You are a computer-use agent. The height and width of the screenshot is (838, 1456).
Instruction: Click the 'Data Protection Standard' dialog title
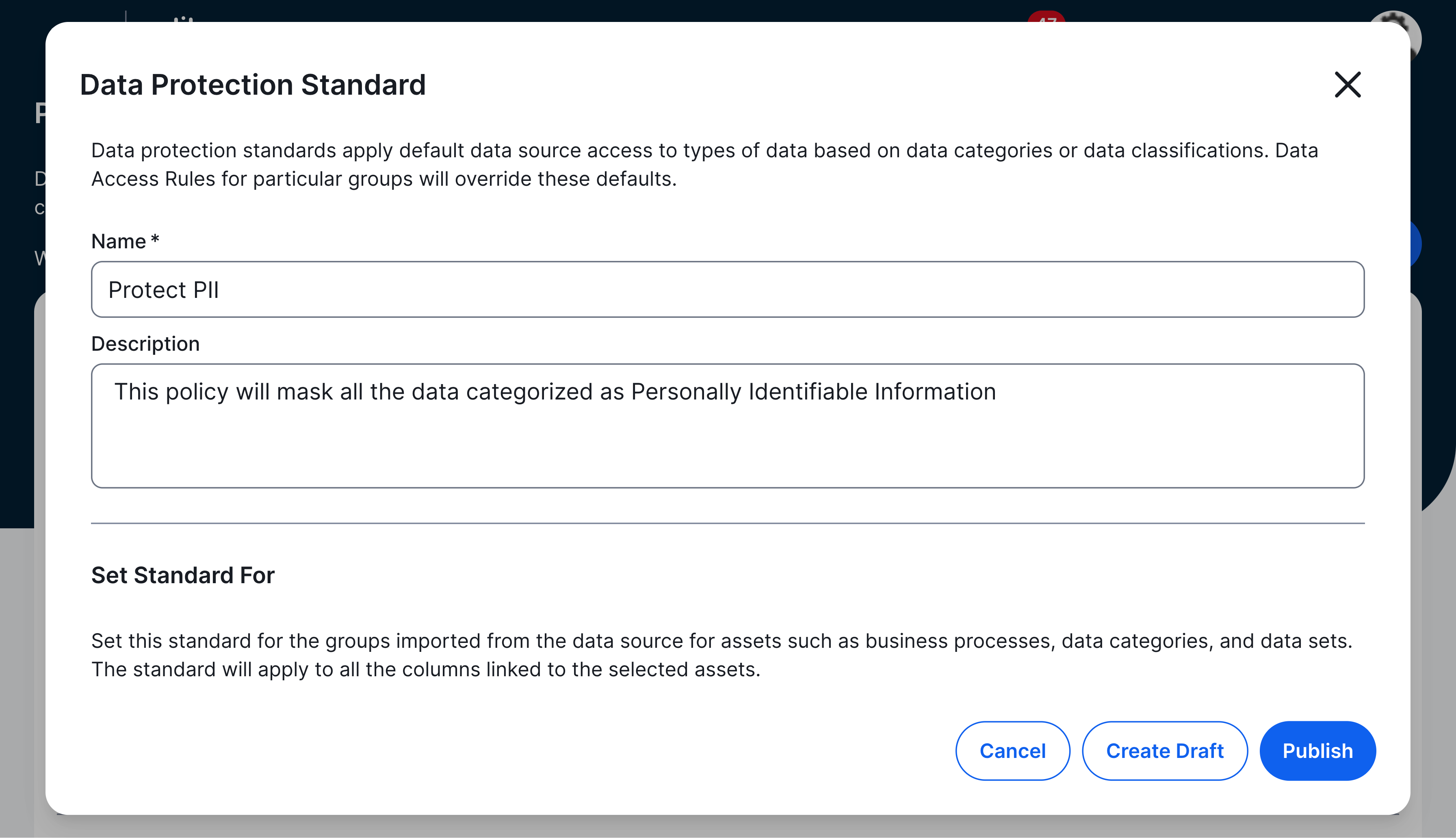click(253, 85)
